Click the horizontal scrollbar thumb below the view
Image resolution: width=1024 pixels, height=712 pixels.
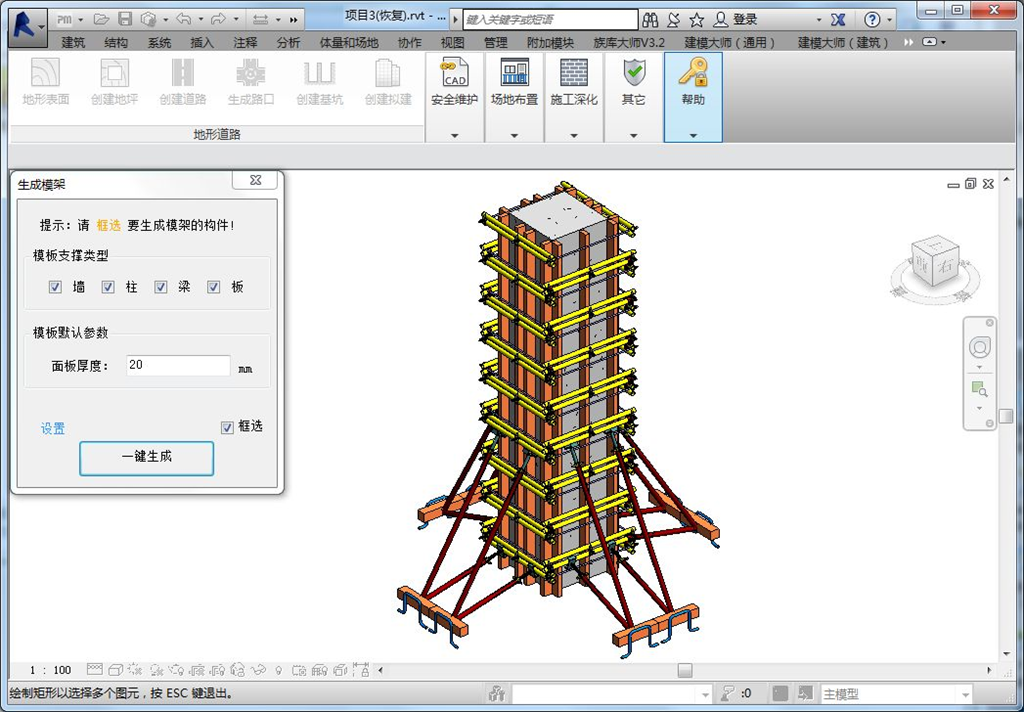click(x=684, y=670)
